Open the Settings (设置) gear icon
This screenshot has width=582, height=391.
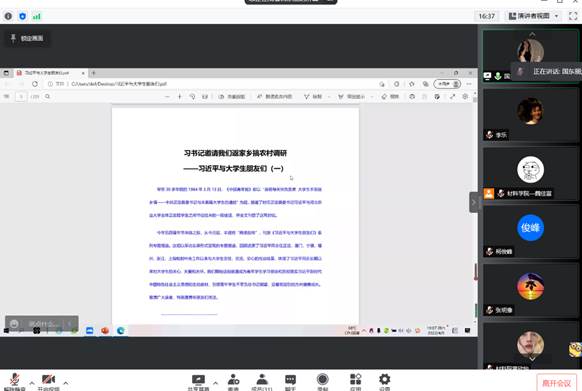coord(385,382)
